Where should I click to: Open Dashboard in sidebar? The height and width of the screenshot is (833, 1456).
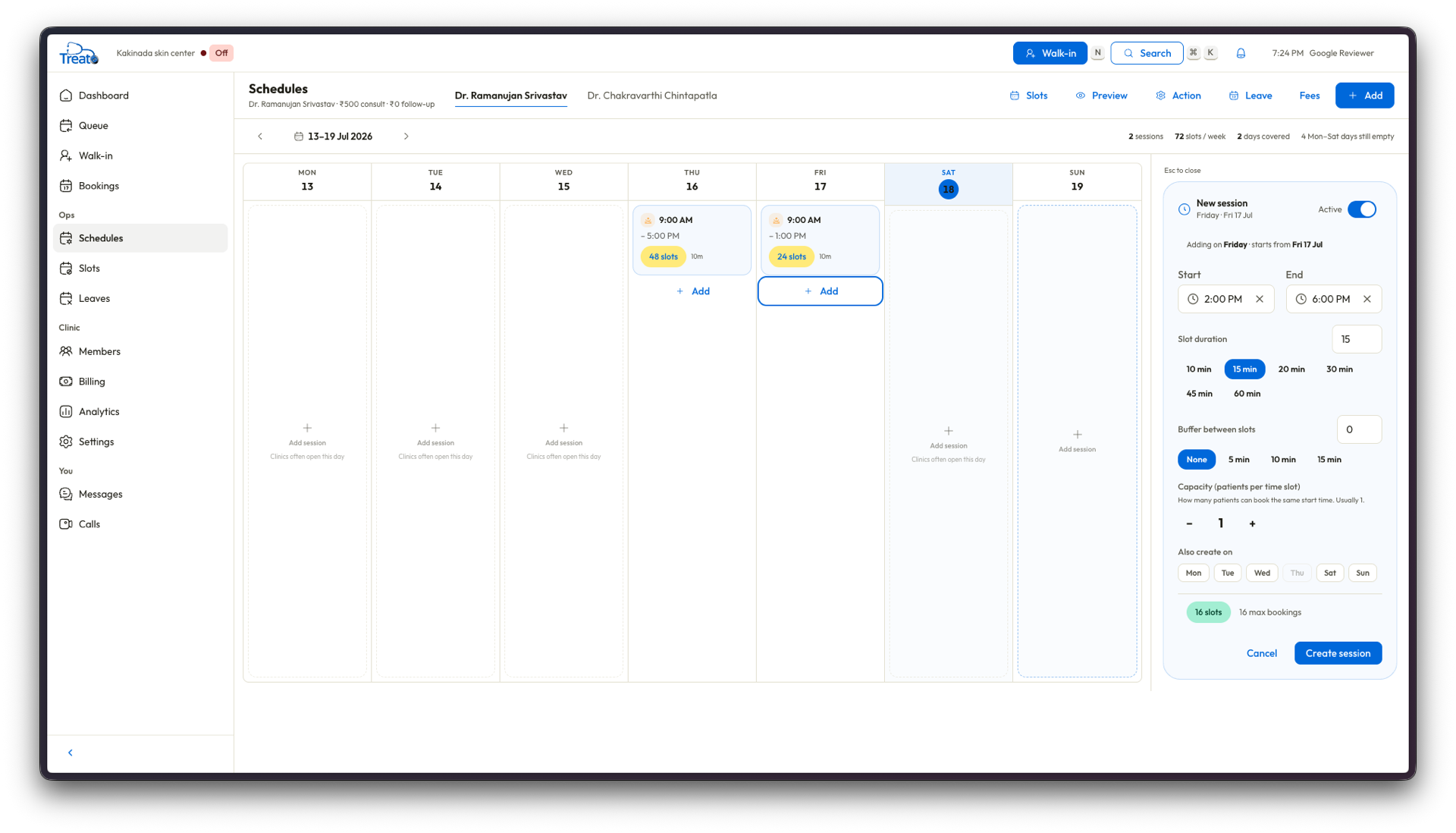click(x=140, y=96)
